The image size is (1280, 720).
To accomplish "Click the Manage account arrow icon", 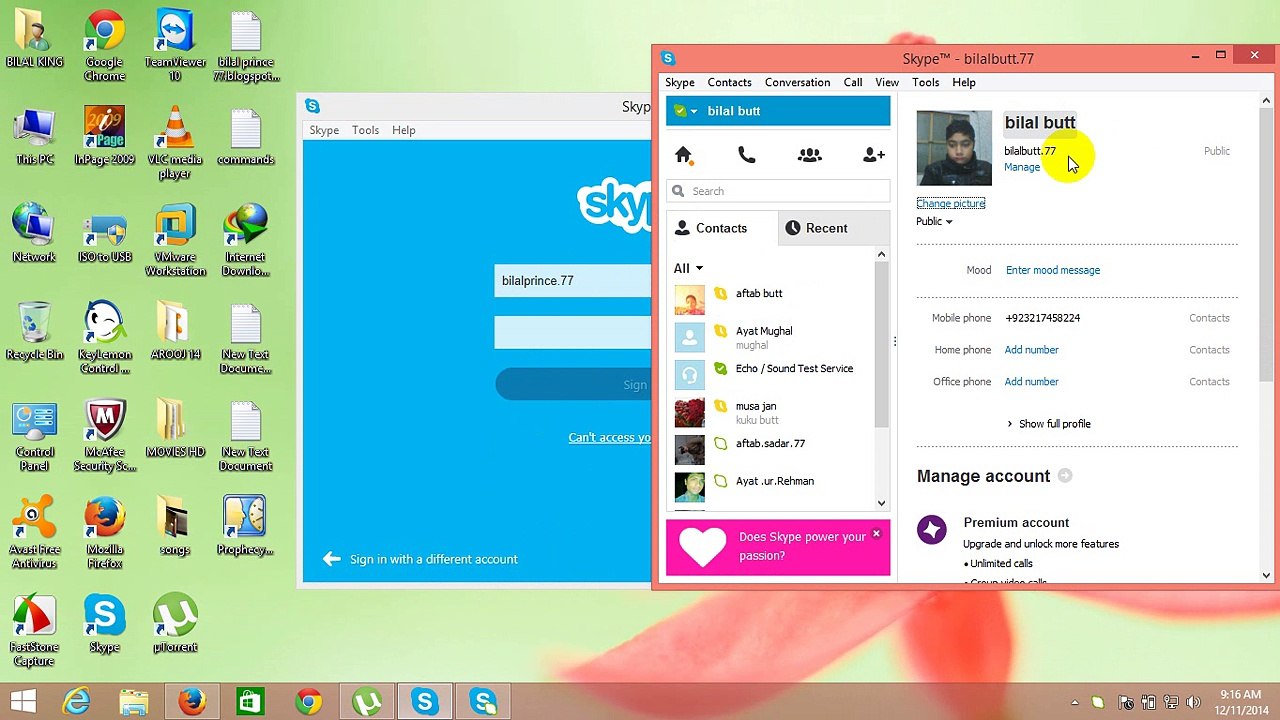I will [x=1065, y=476].
